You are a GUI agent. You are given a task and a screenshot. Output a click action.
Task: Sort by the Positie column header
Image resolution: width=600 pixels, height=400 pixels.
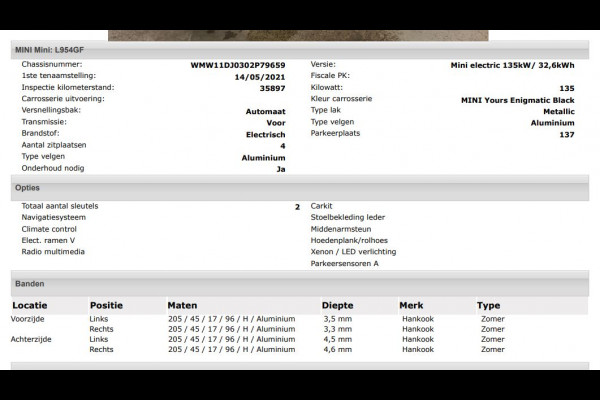pyautogui.click(x=106, y=306)
